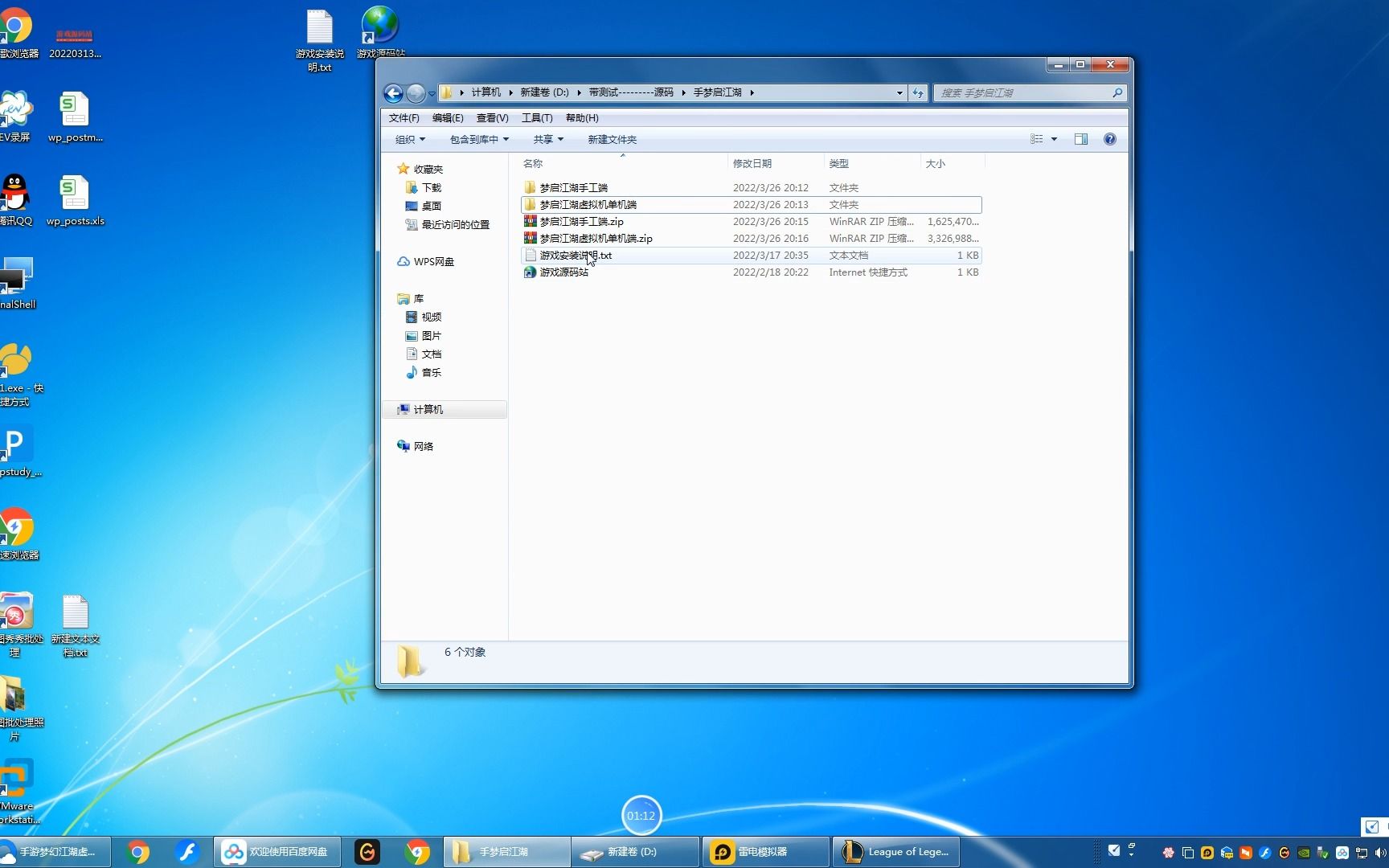Image resolution: width=1389 pixels, height=868 pixels.
Task: Open the recent locations dropdown beside Forward
Action: (432, 93)
